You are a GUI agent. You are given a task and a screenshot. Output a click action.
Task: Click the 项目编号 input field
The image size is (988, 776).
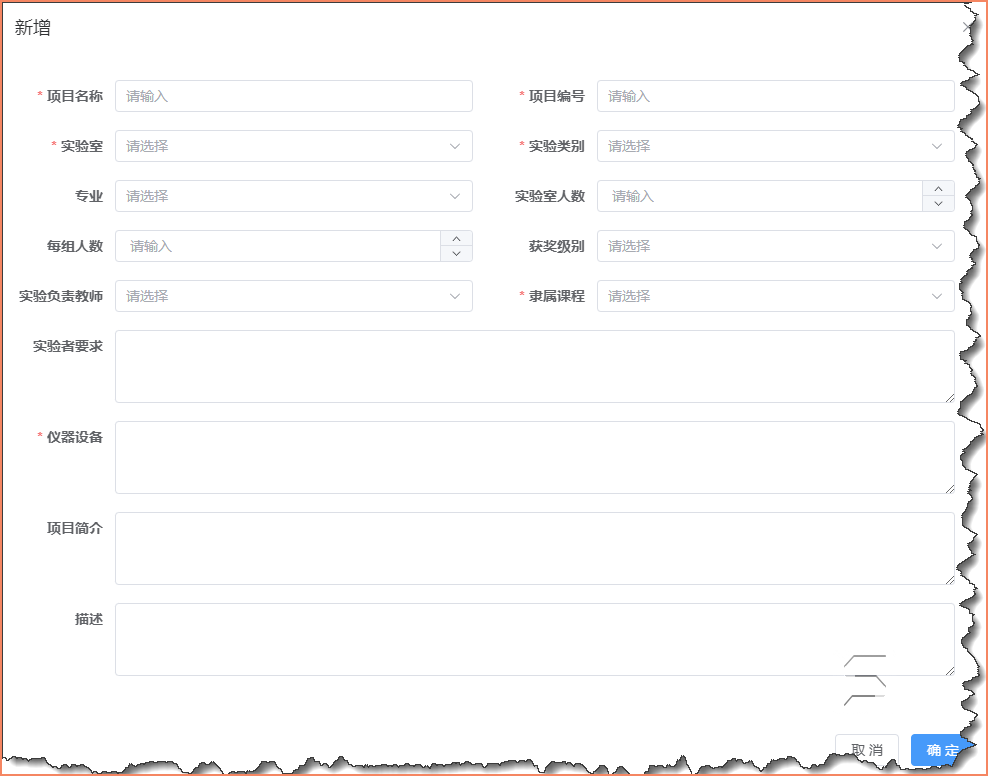point(776,96)
